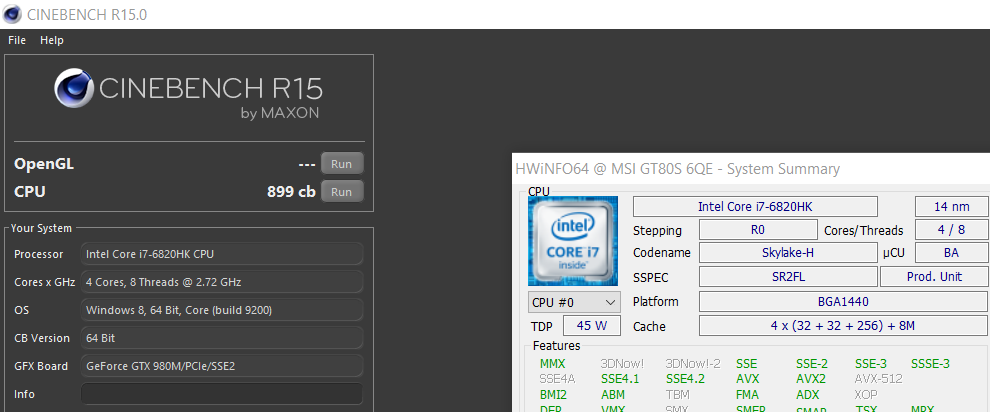Click the Intel Core i7-6820HK name box
The height and width of the screenshot is (412, 990).
[755, 207]
